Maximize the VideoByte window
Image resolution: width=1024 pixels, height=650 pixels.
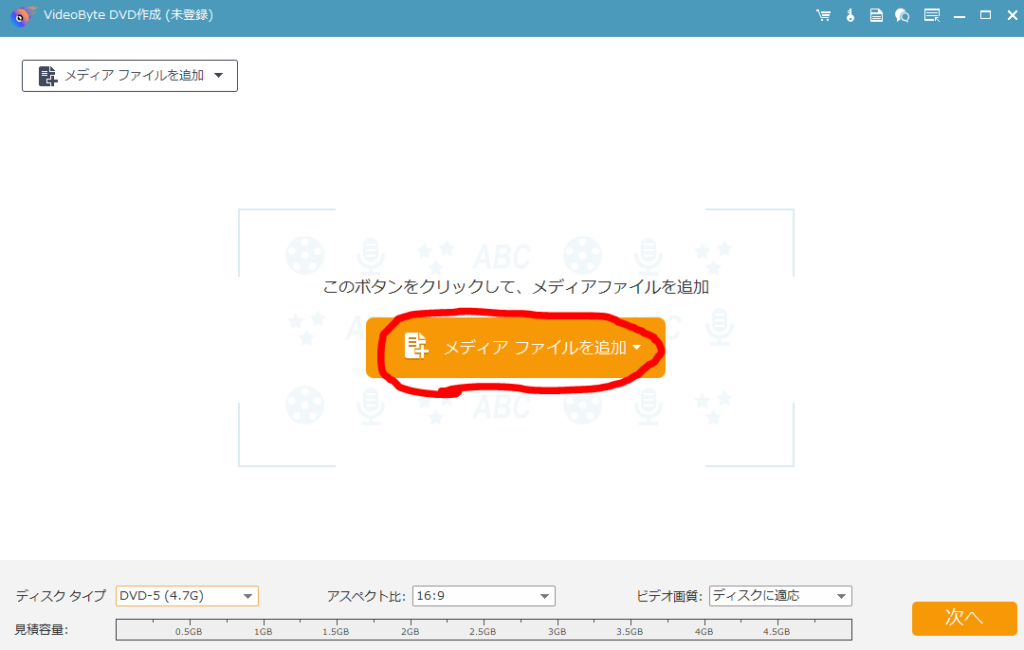[986, 15]
